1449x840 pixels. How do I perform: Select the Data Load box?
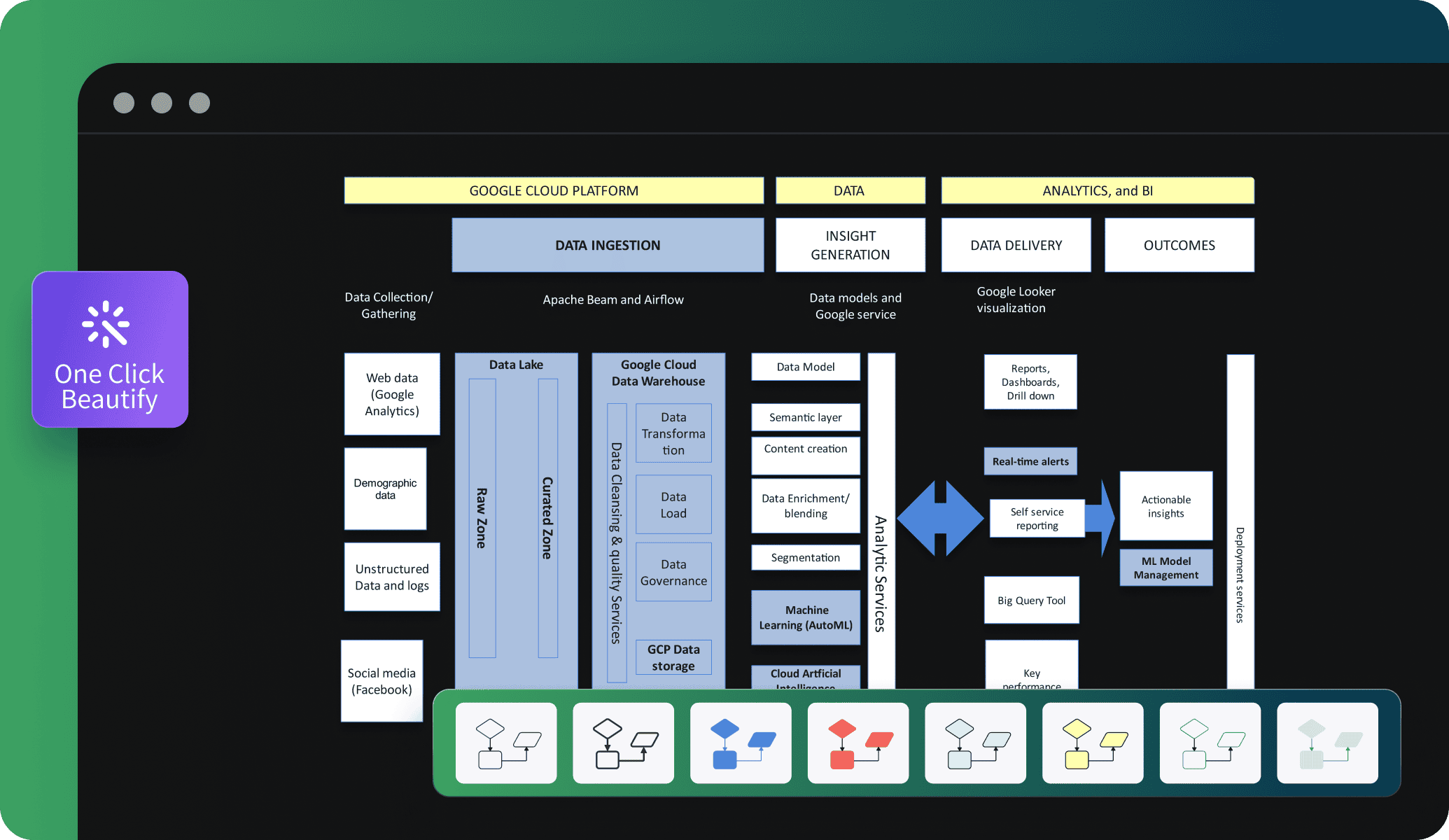673,505
